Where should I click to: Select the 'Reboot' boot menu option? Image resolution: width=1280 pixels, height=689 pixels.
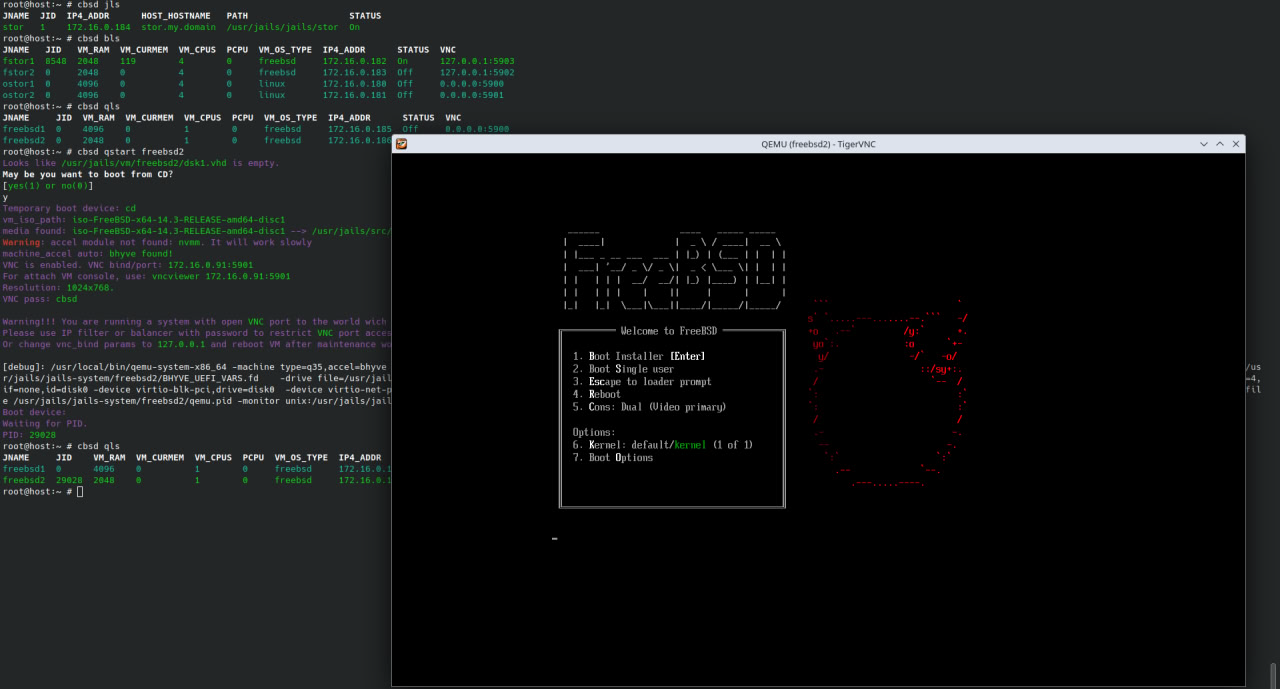604,394
